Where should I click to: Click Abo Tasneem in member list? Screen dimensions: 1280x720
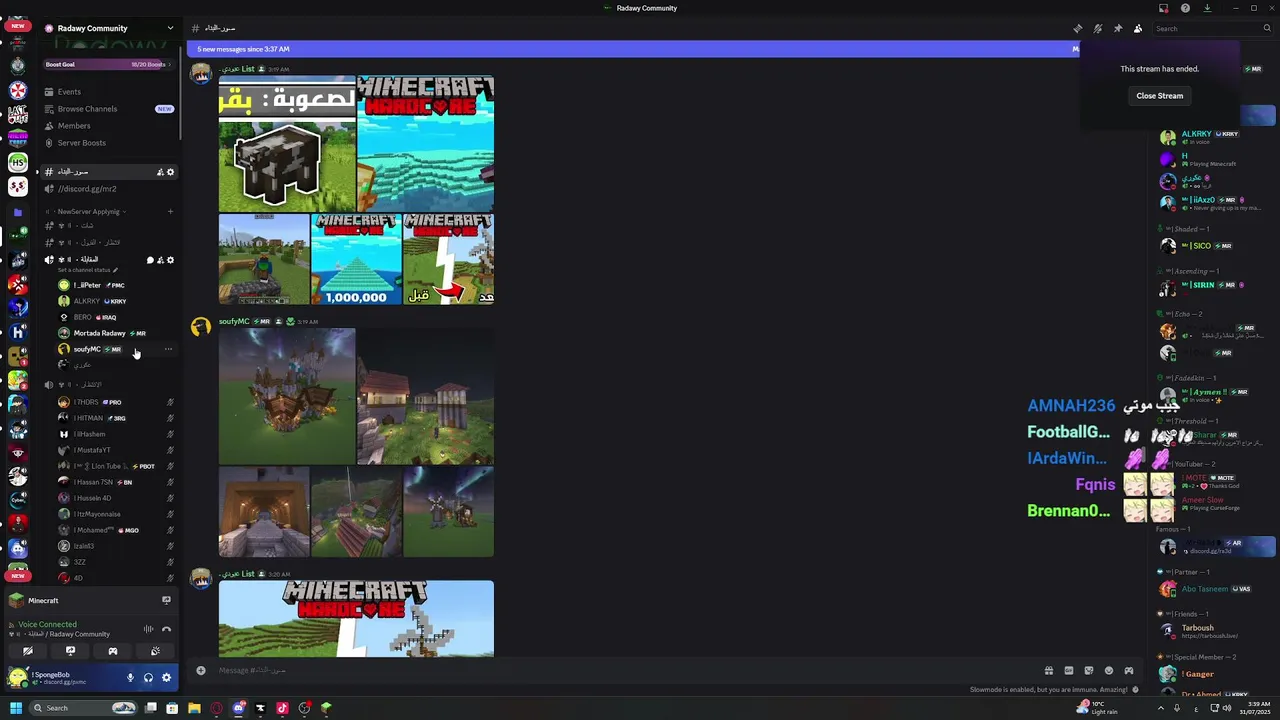click(x=1204, y=589)
